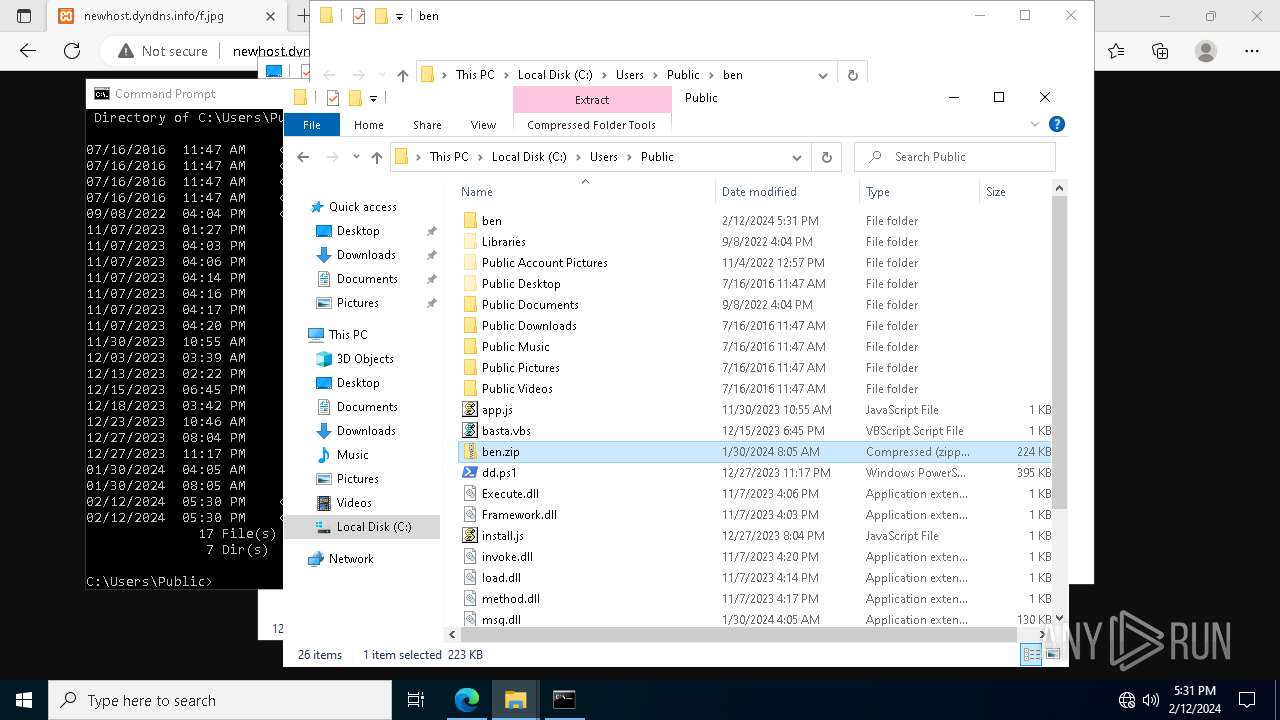Open Task View on taskbar
The width and height of the screenshot is (1280, 720).
(x=416, y=700)
